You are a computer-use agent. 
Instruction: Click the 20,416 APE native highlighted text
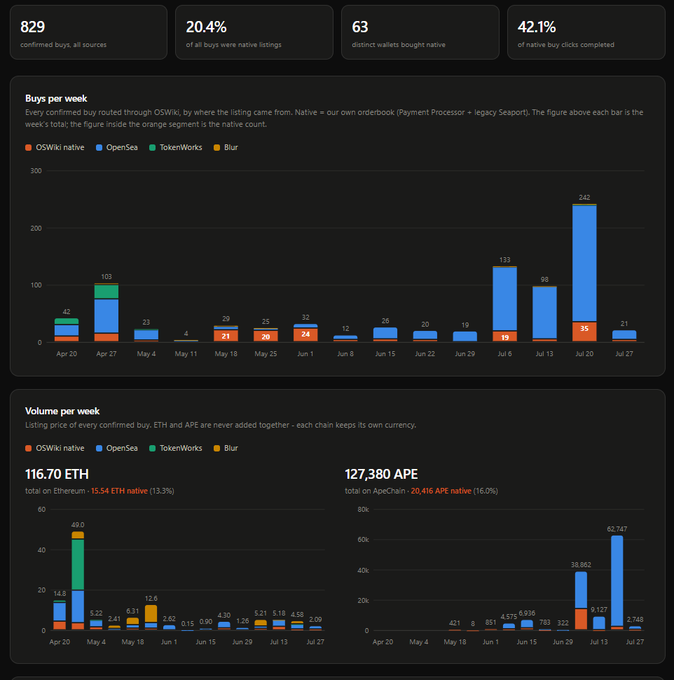click(441, 491)
